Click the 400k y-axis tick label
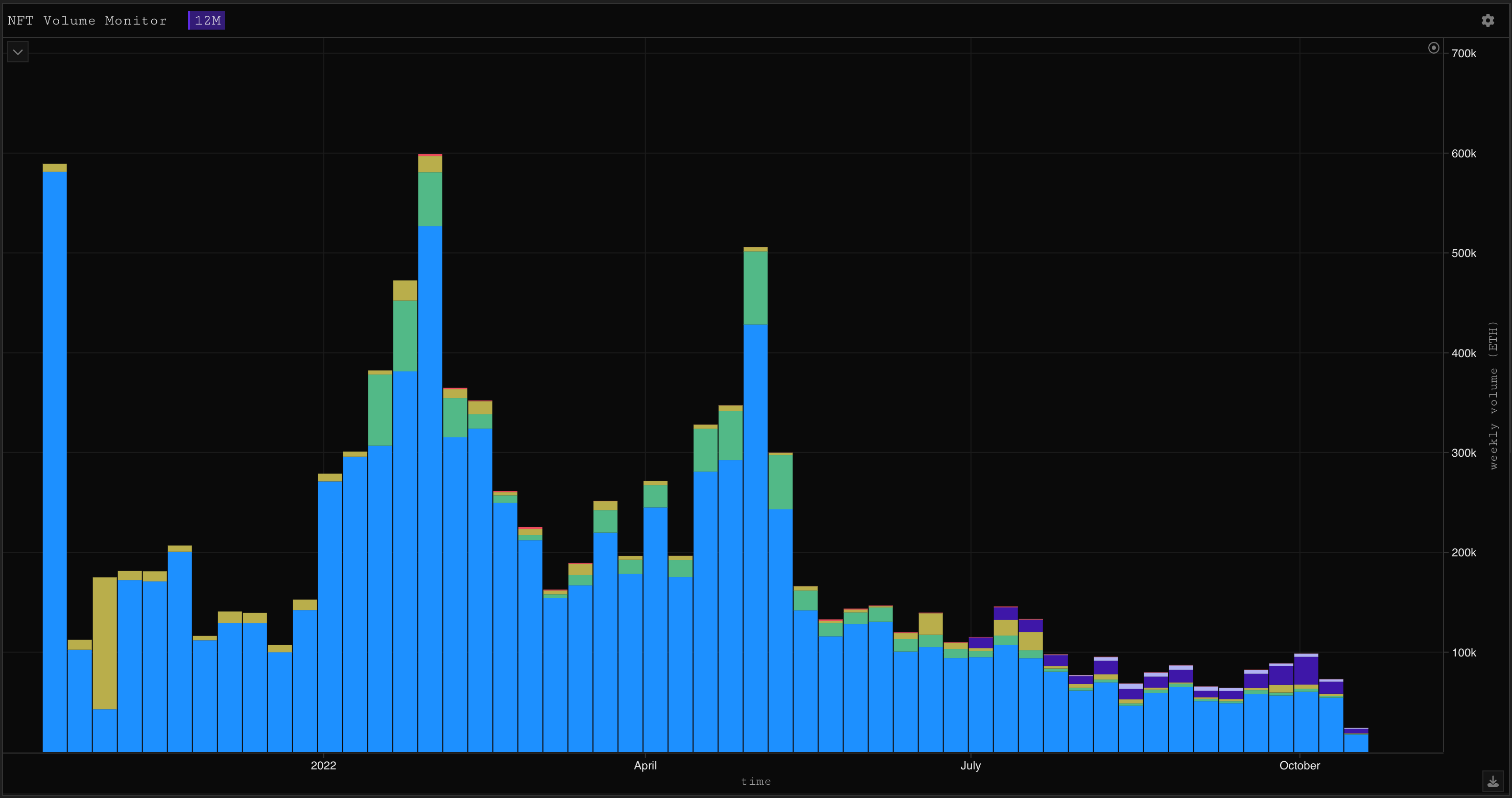Image resolution: width=1512 pixels, height=798 pixels. click(1463, 353)
